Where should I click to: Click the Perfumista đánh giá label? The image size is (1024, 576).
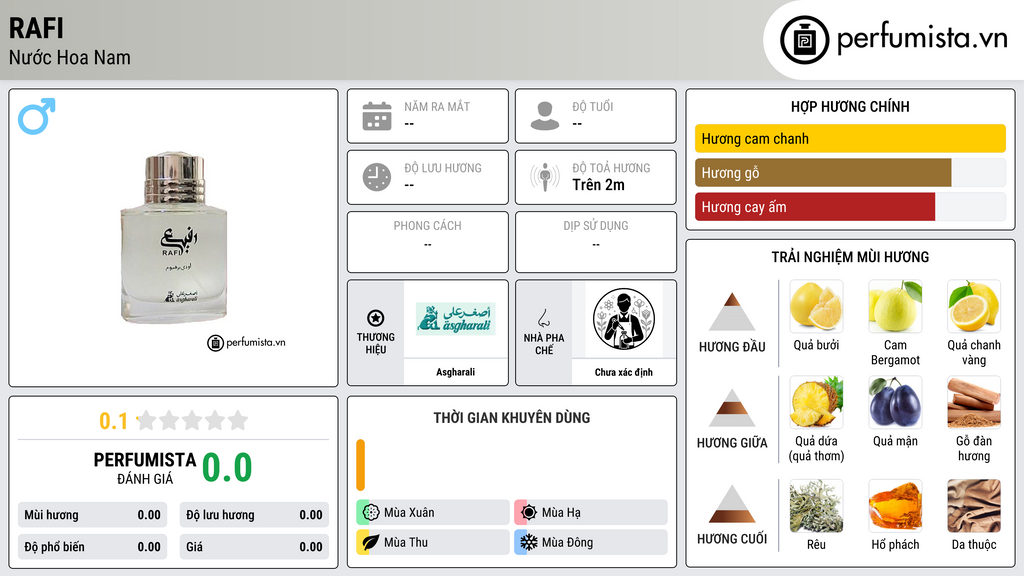tap(145, 468)
